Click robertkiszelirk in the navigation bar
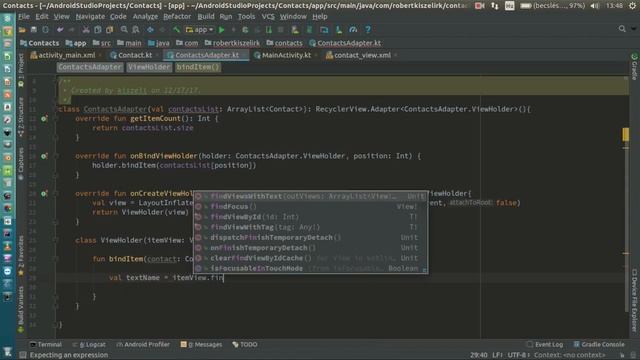The height and width of the screenshot is (360, 640). (232, 43)
